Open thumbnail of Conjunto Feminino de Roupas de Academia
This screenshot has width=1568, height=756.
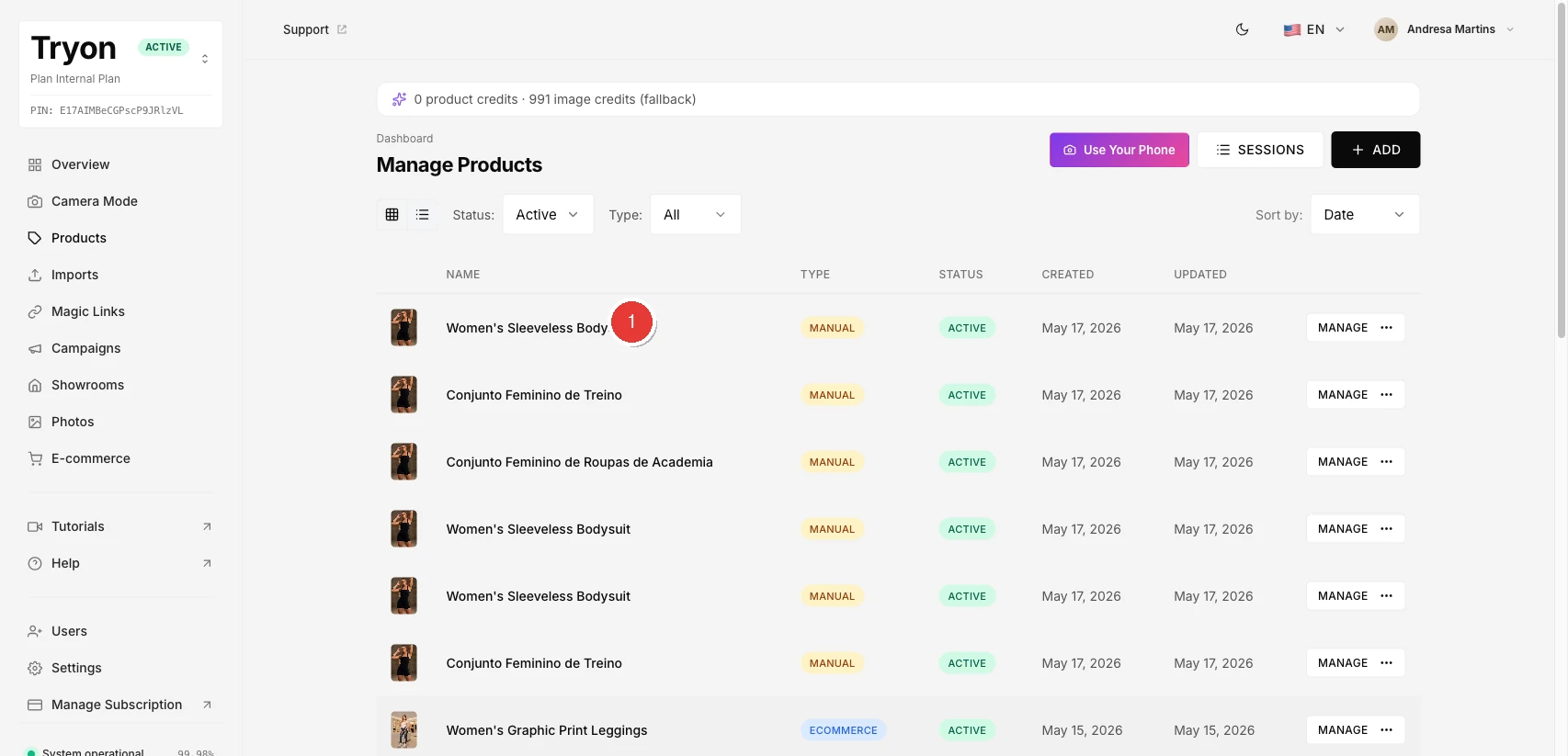pos(403,462)
